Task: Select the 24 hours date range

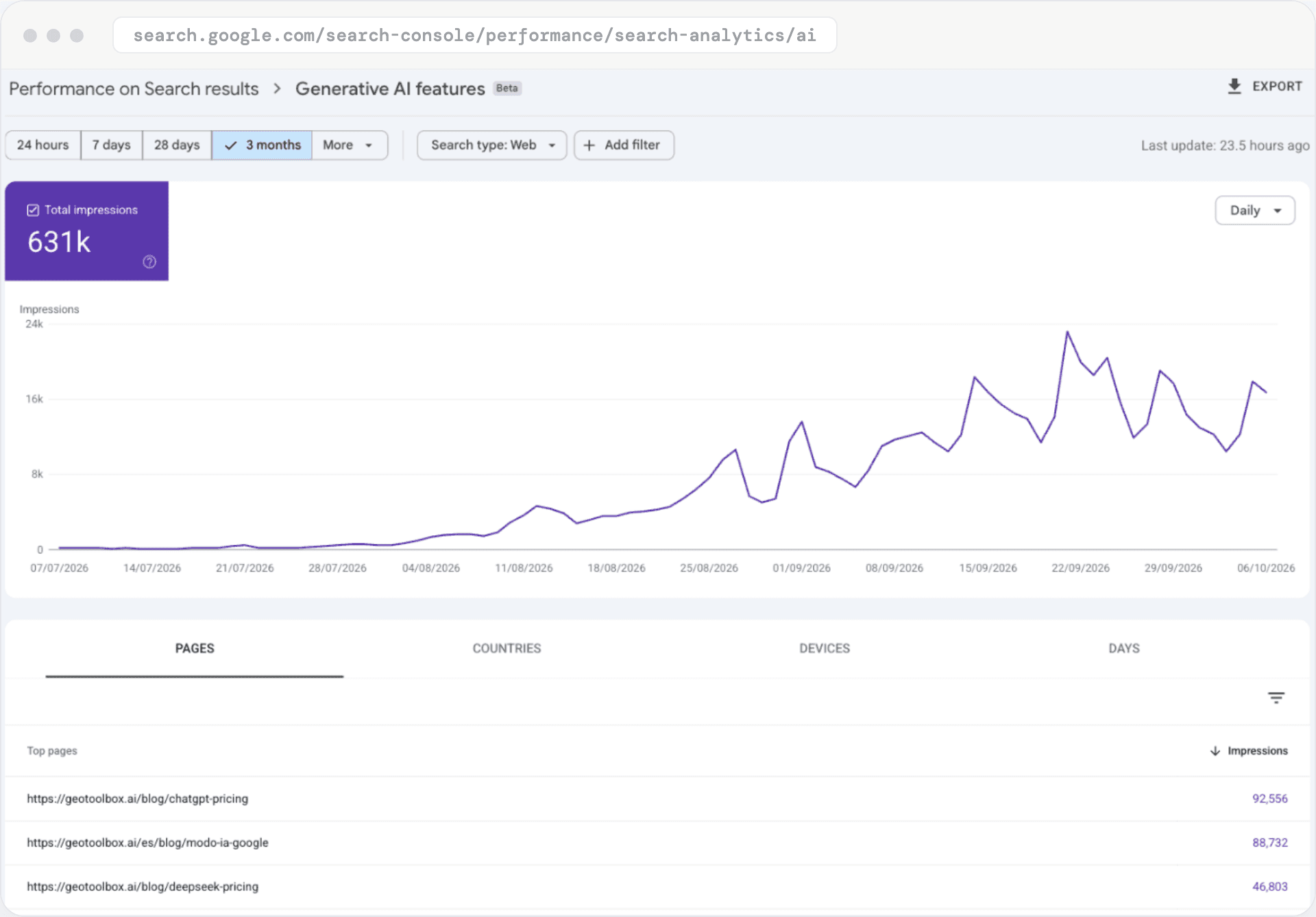Action: click(43, 145)
